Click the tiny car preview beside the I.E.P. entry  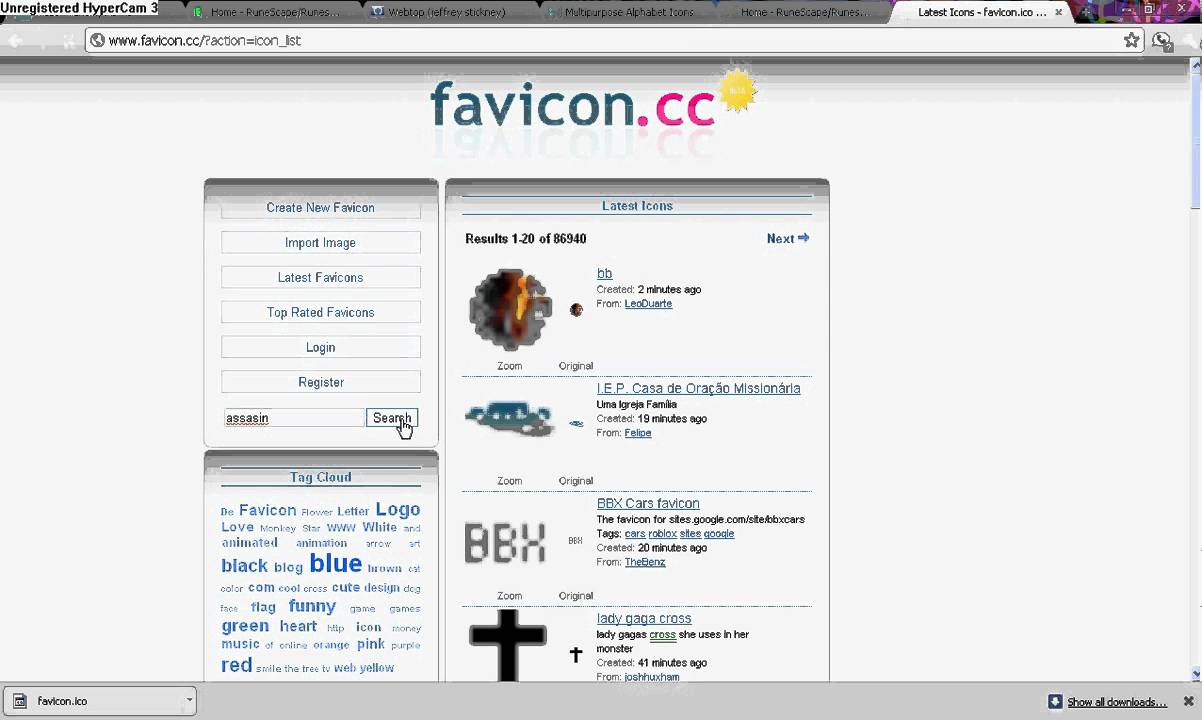point(576,423)
